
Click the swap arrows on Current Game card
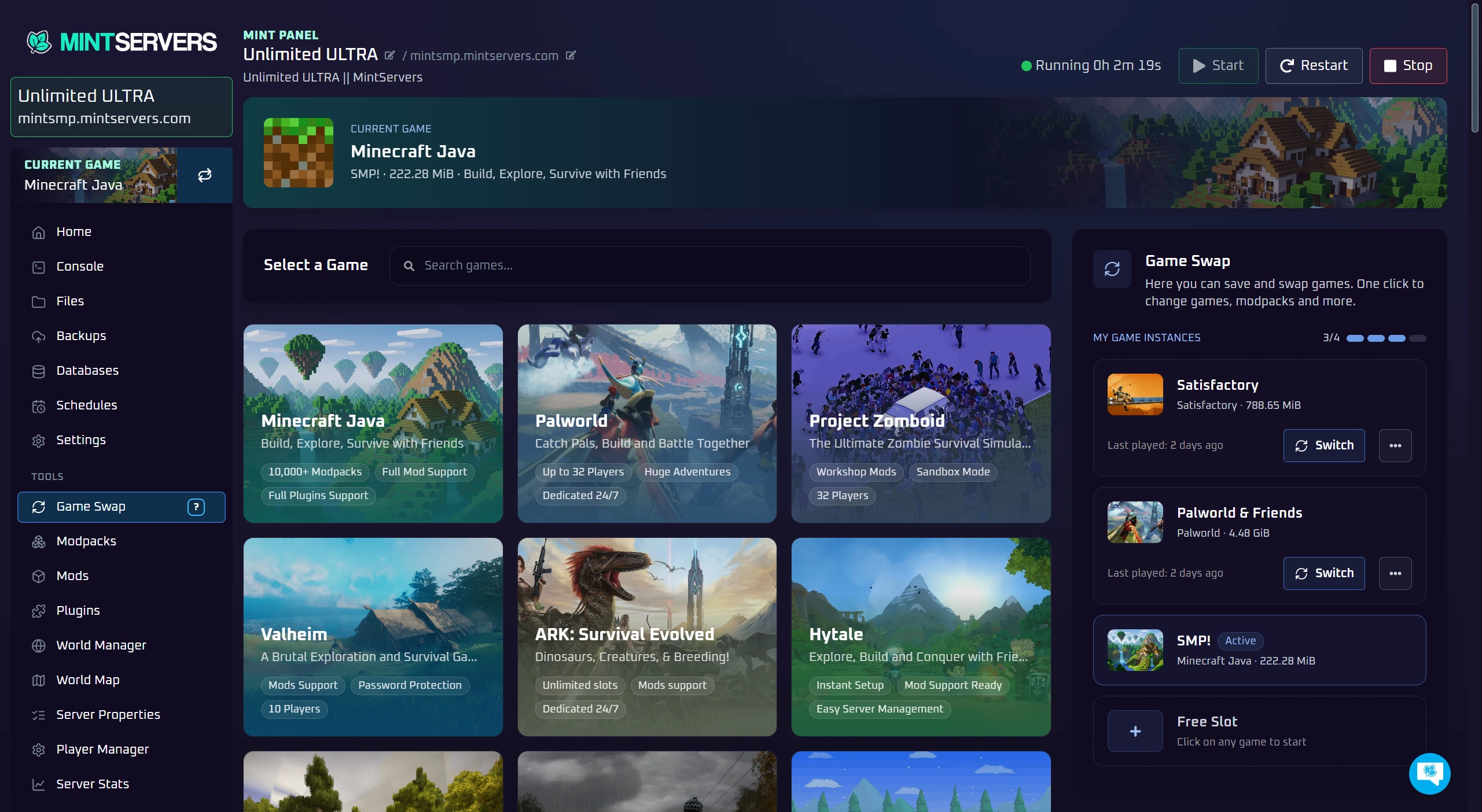pyautogui.click(x=205, y=175)
